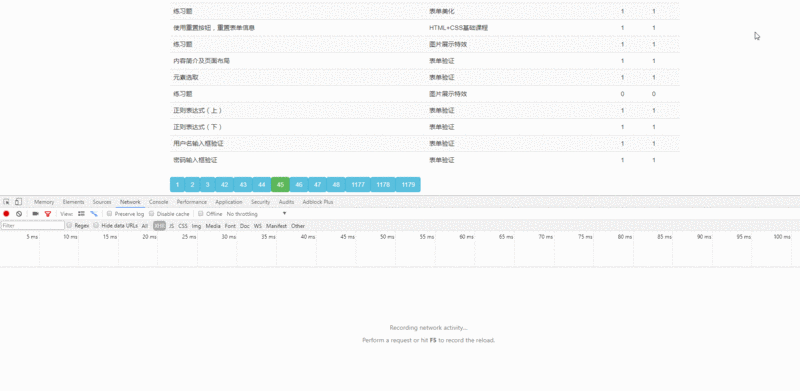This screenshot has width=800, height=391.
Task: Click the 密码输入框验证 row text
Action: (x=195, y=160)
